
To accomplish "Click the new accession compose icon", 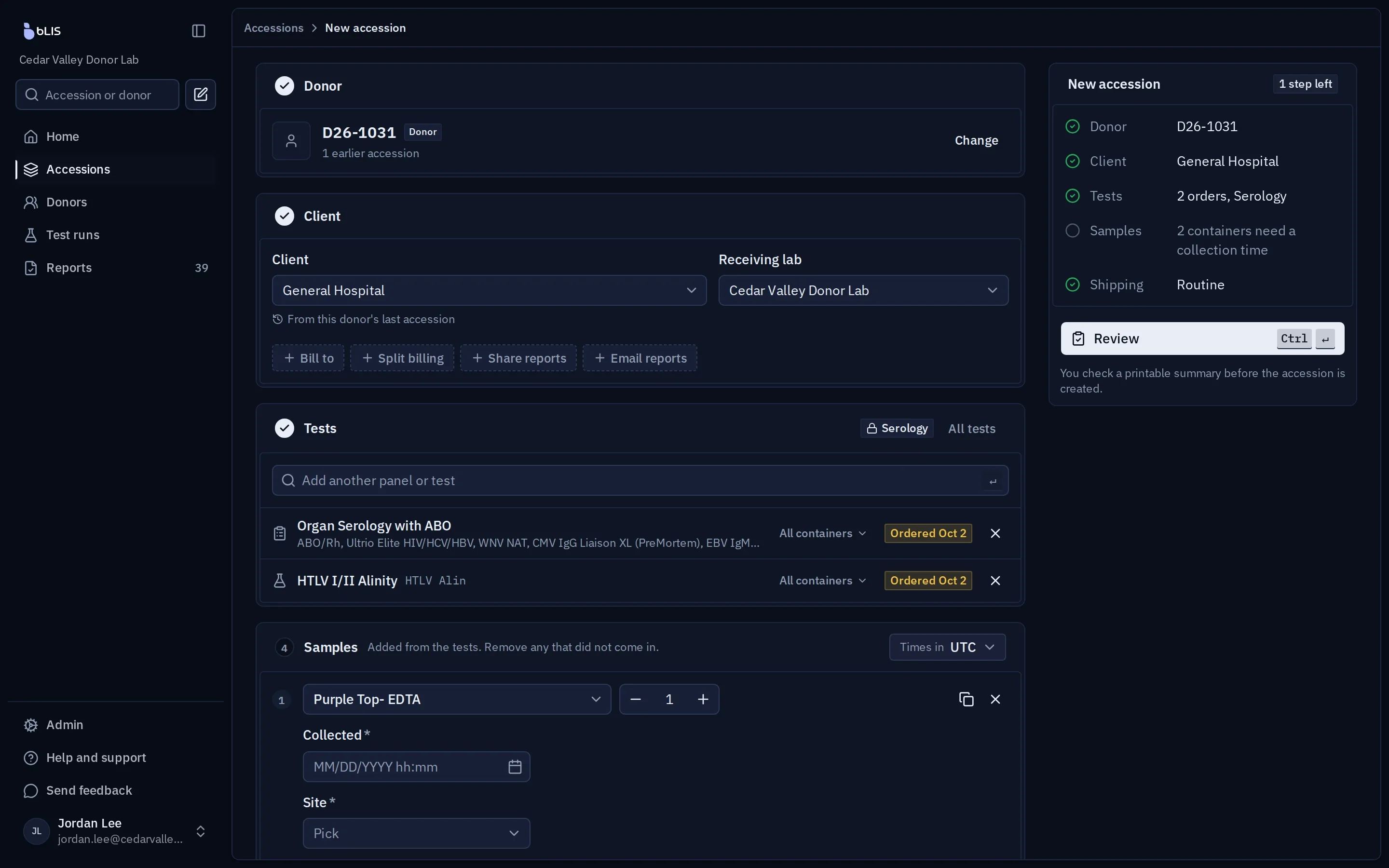I will pyautogui.click(x=200, y=94).
